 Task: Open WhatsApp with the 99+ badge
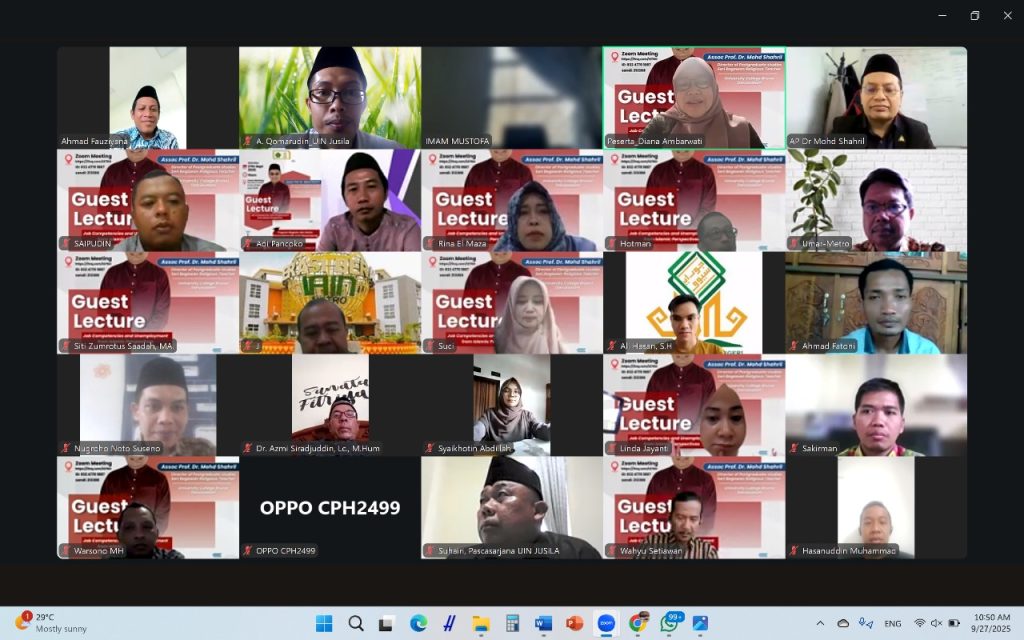point(669,623)
